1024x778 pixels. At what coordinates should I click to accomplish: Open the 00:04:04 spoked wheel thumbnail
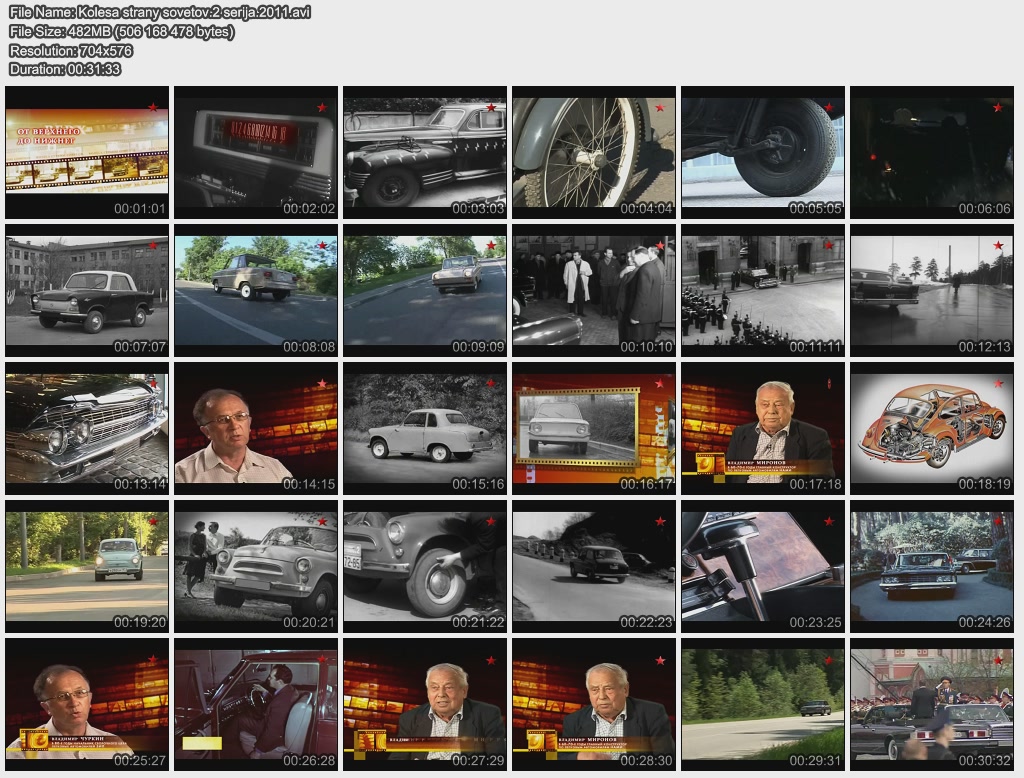594,152
